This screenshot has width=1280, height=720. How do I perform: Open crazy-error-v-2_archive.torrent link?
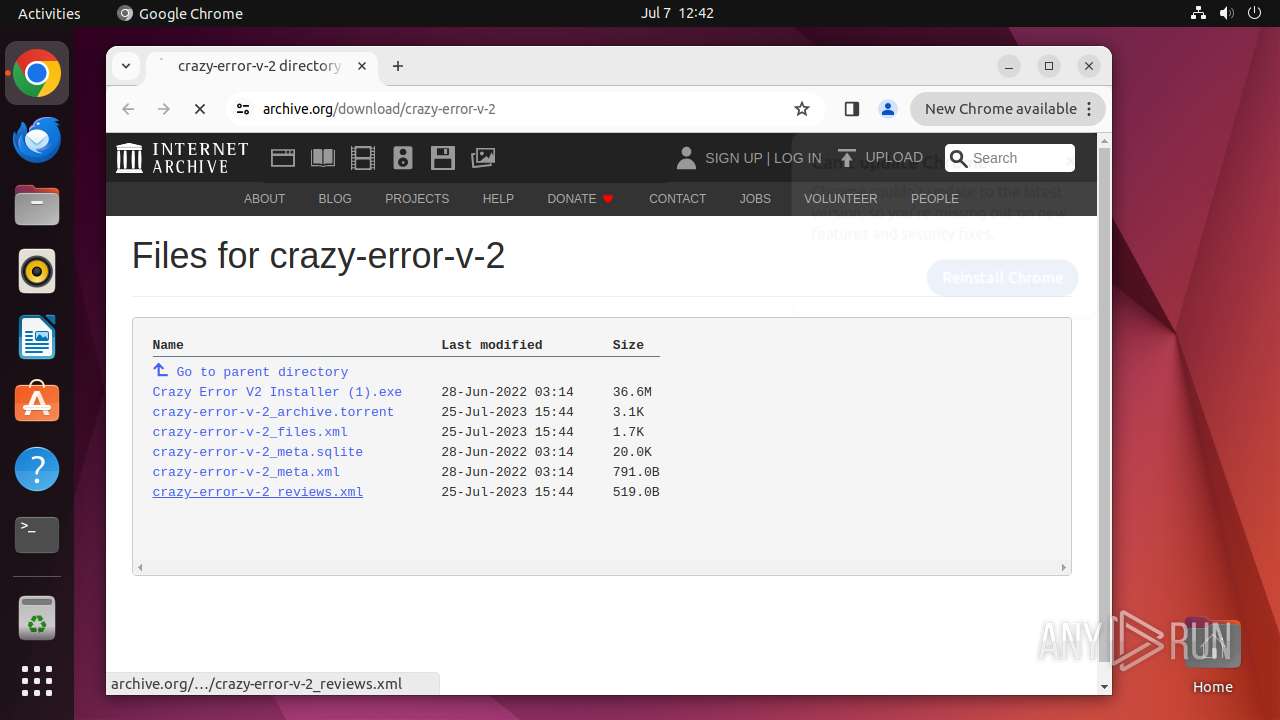(x=273, y=412)
